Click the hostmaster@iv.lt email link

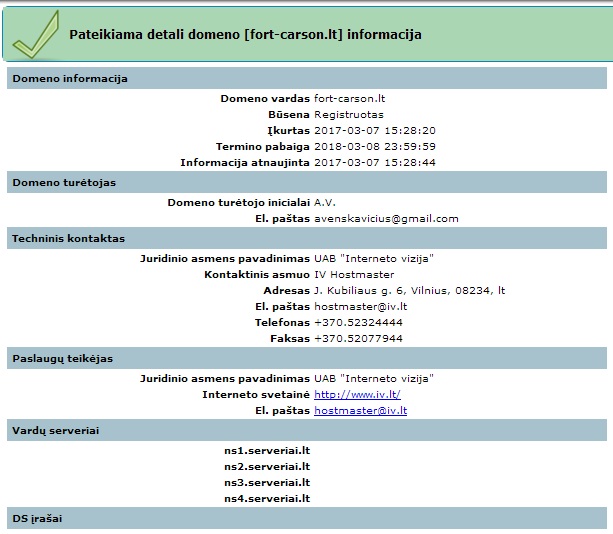point(360,410)
